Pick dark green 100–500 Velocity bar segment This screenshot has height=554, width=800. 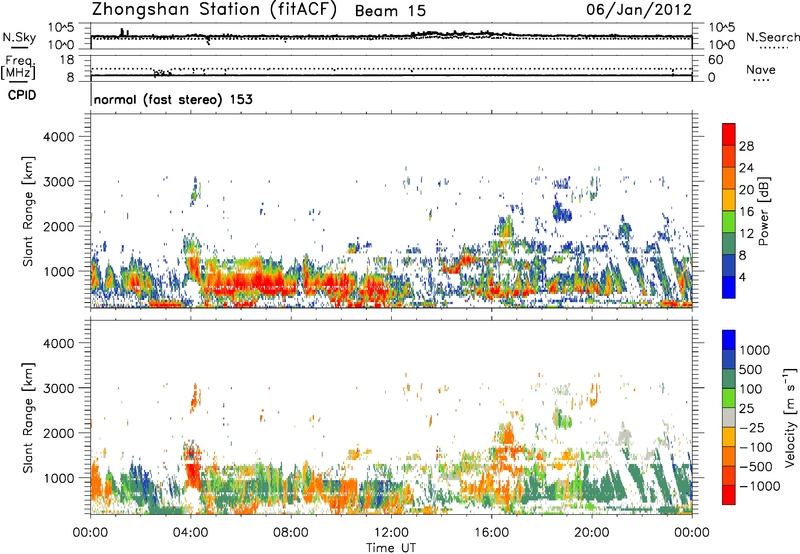point(729,379)
